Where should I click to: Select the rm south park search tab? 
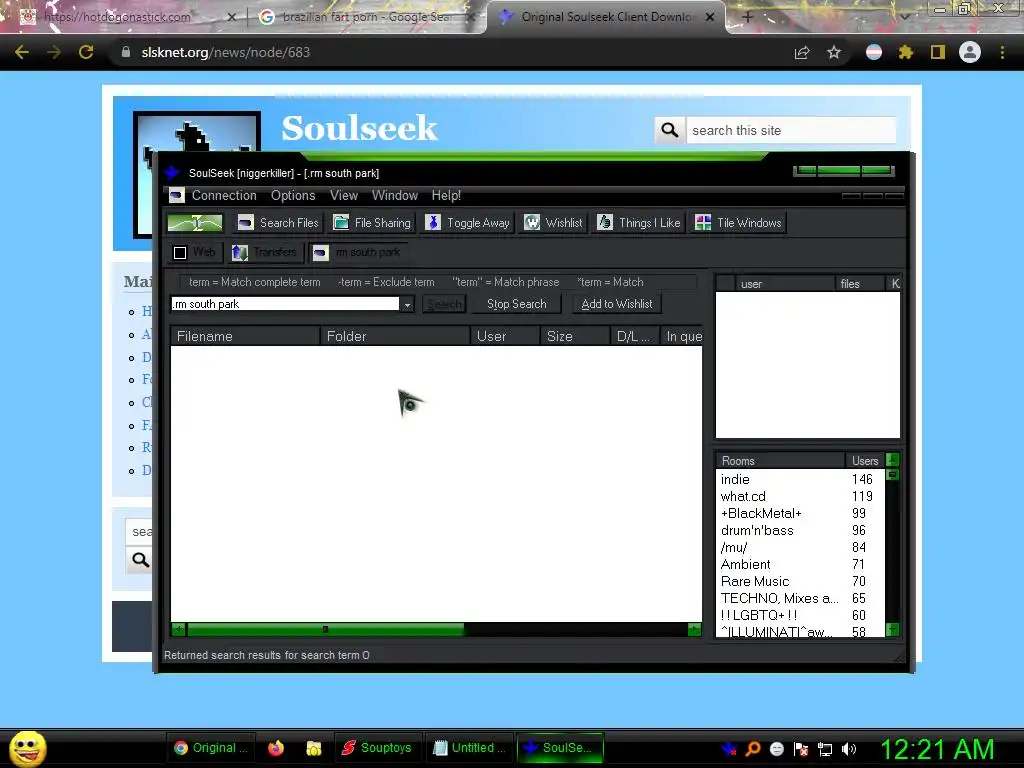357,252
